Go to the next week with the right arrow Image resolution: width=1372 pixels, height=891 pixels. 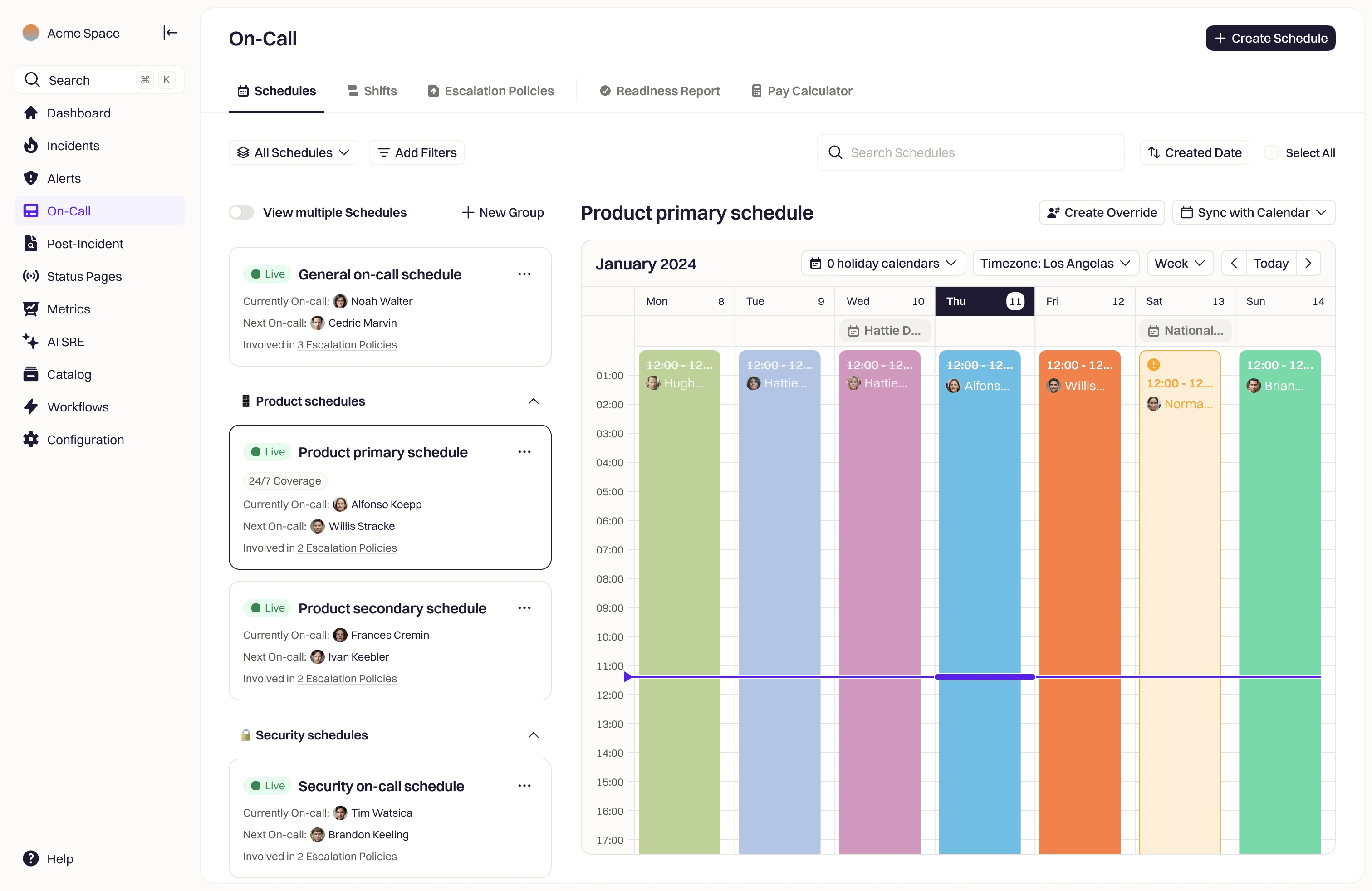coord(1308,264)
